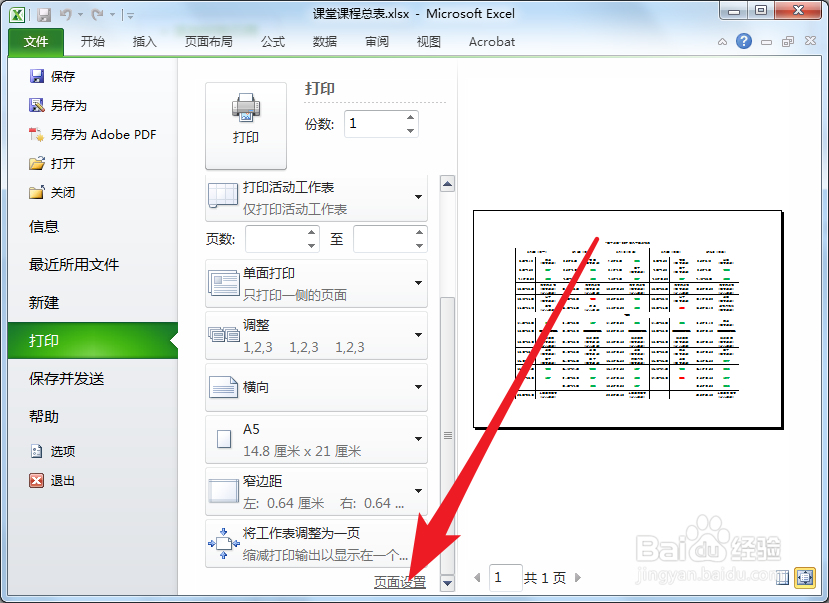Click Open (打开) in the File menu
The width and height of the screenshot is (829, 603).
(52, 163)
